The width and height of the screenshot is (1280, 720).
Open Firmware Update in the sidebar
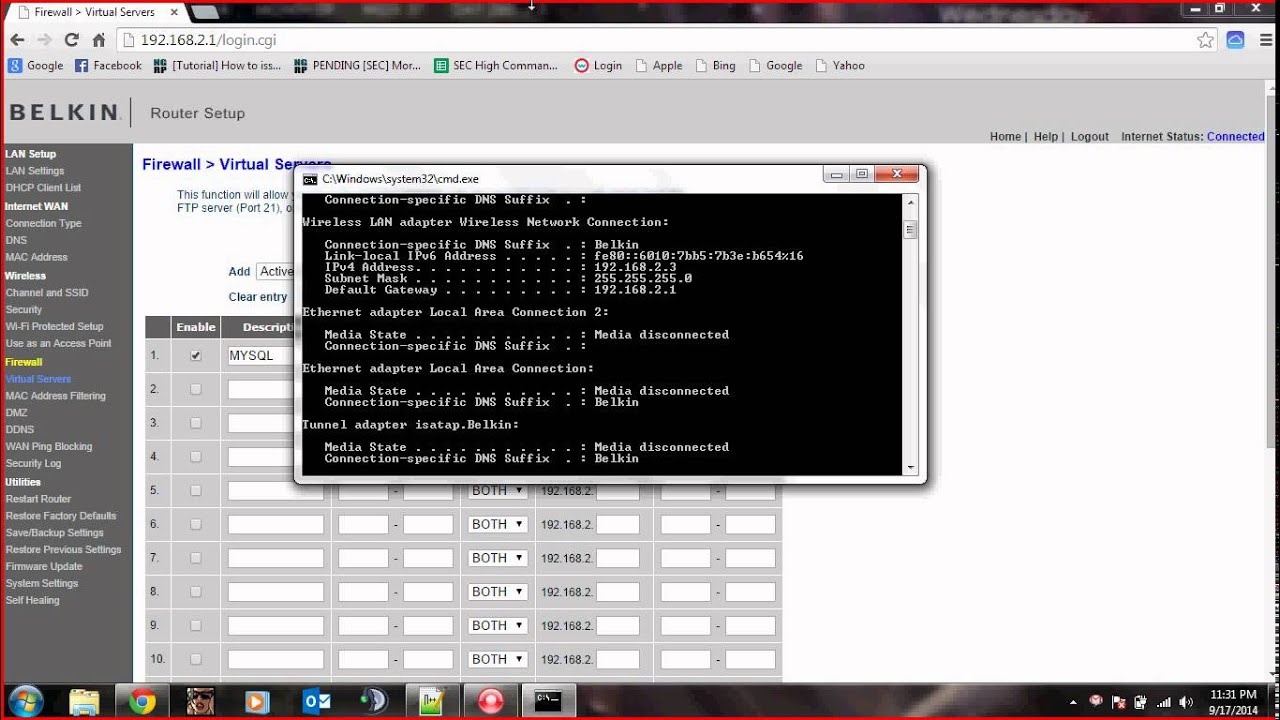tap(44, 567)
